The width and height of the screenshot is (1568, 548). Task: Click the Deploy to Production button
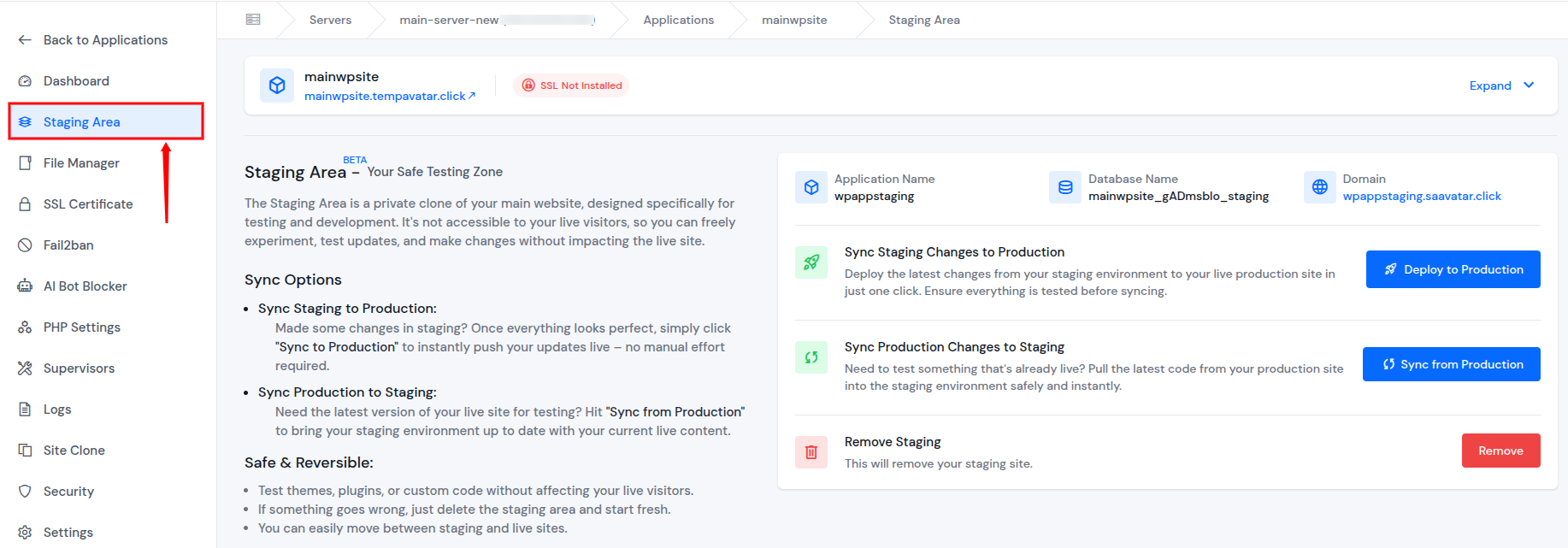1453,269
